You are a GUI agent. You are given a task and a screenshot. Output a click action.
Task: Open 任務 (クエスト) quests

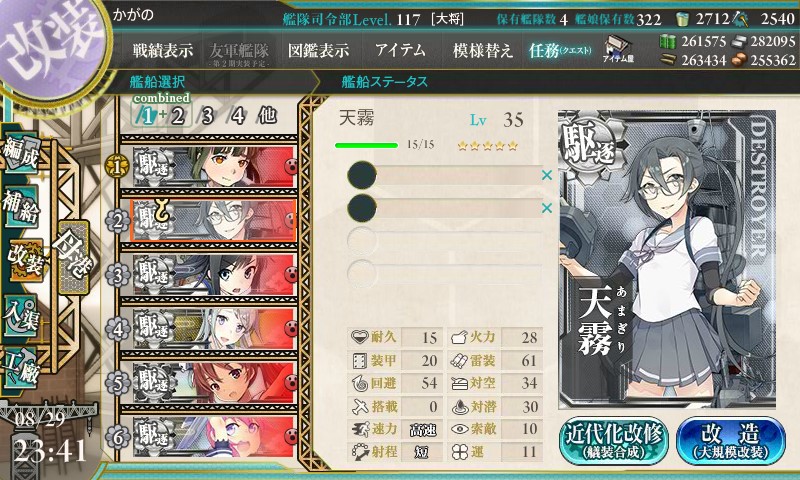click(x=560, y=50)
